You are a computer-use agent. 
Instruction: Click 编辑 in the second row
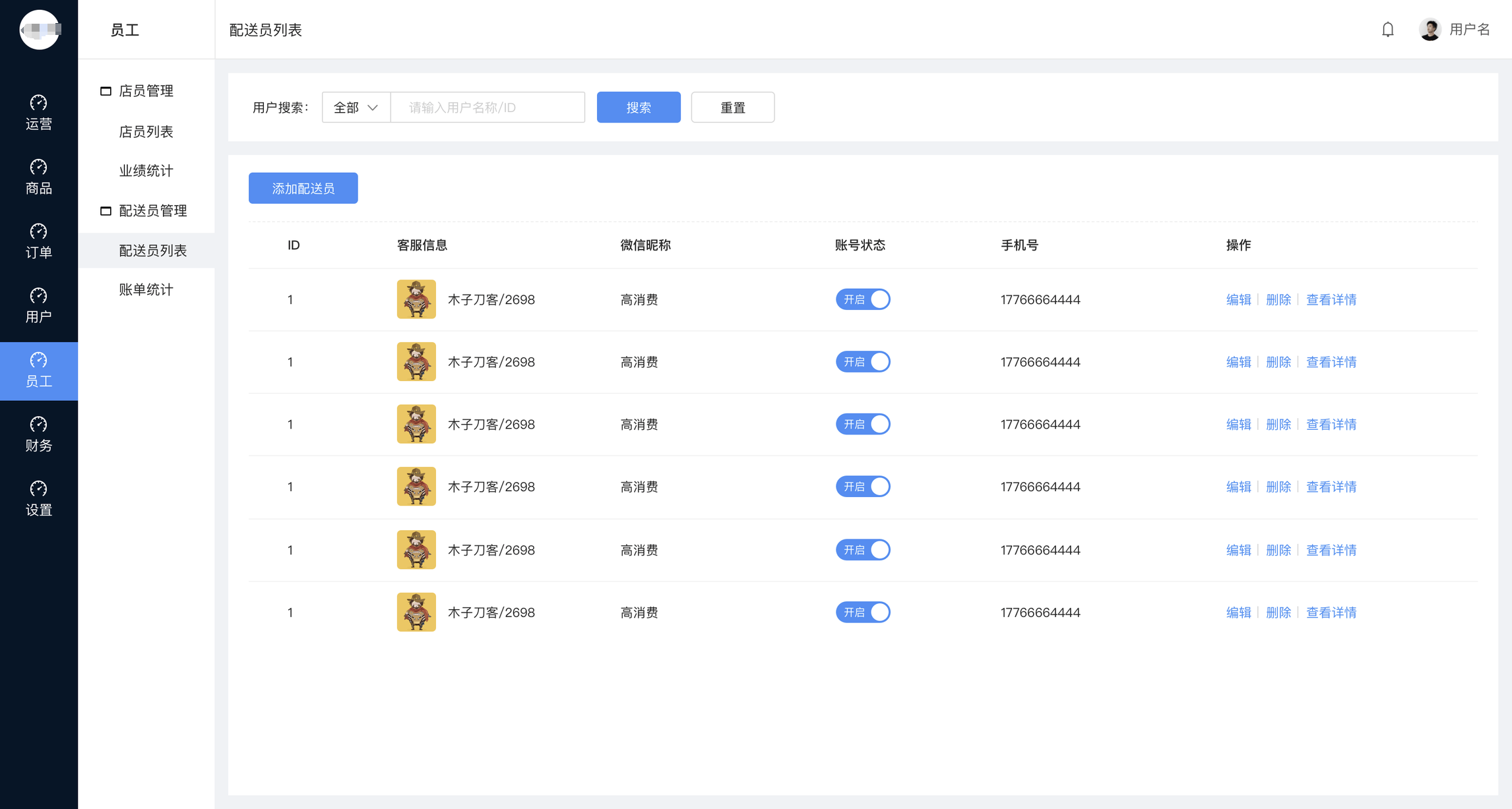point(1238,362)
